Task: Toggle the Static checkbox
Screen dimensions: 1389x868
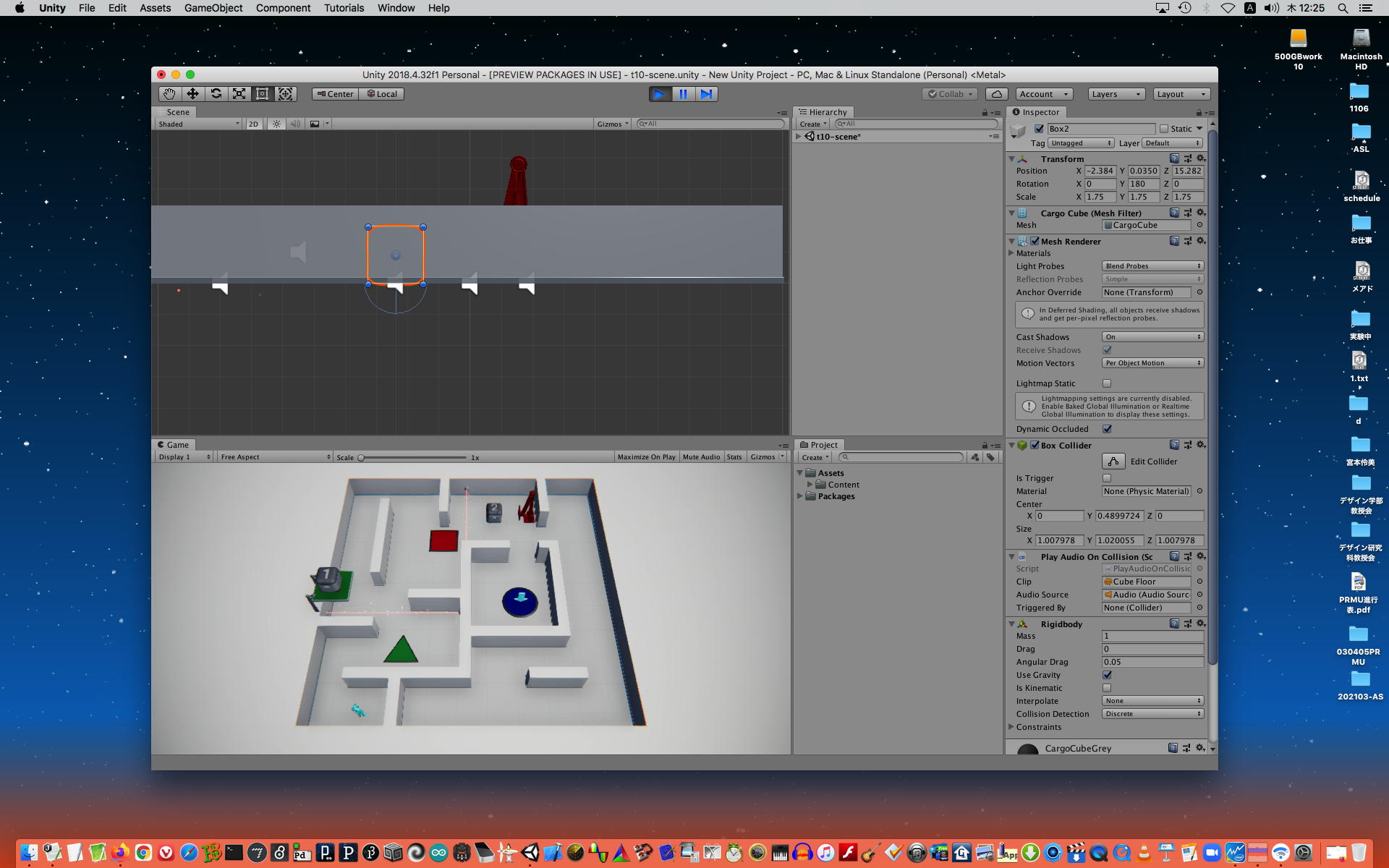Action: [1164, 129]
